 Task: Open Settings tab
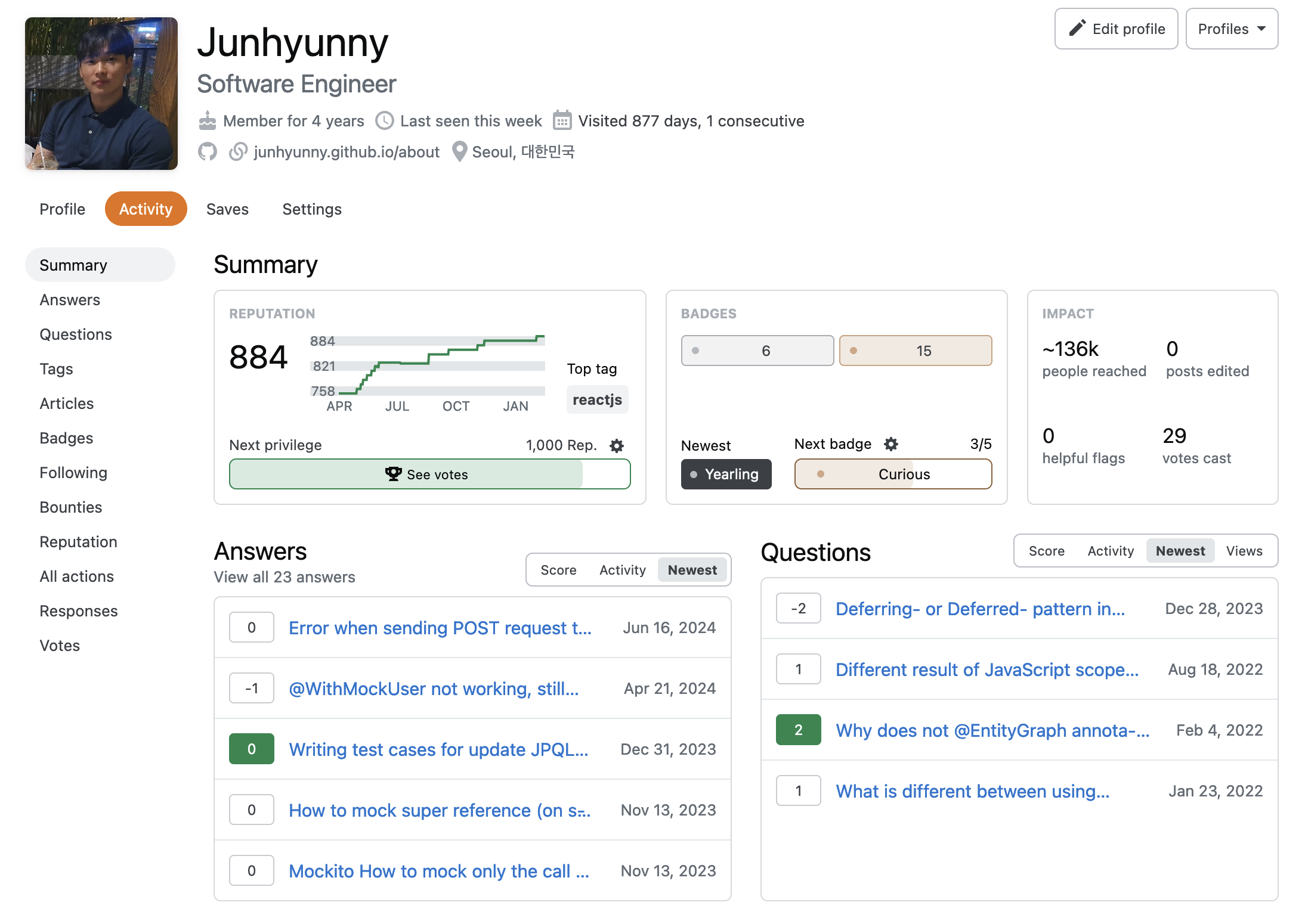(312, 209)
